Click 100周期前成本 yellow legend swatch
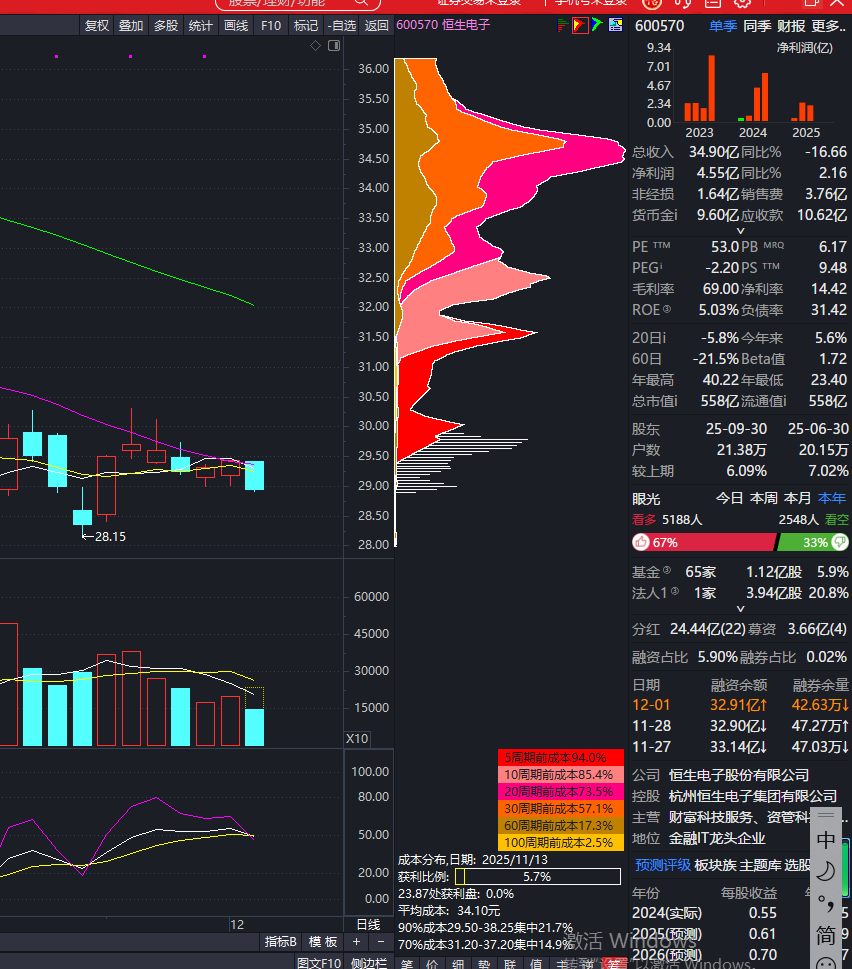The height and width of the screenshot is (969, 852). (x=560, y=842)
